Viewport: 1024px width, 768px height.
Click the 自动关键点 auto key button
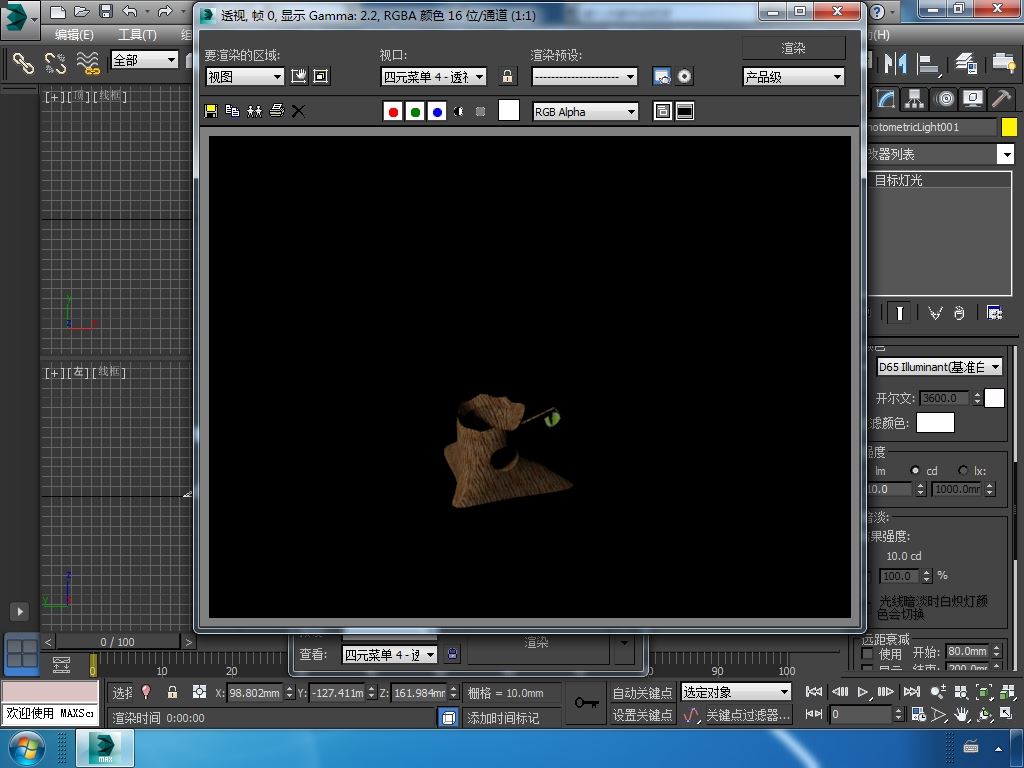click(x=642, y=692)
